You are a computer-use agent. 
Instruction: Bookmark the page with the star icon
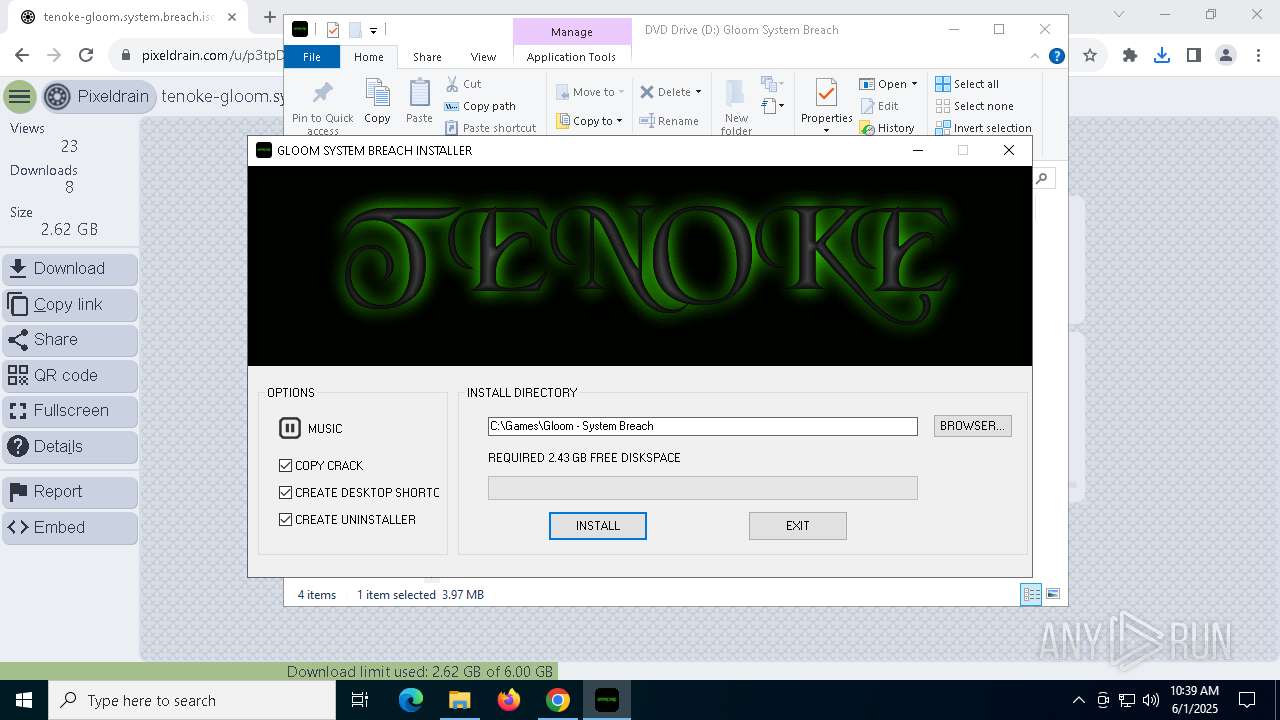pos(1090,56)
